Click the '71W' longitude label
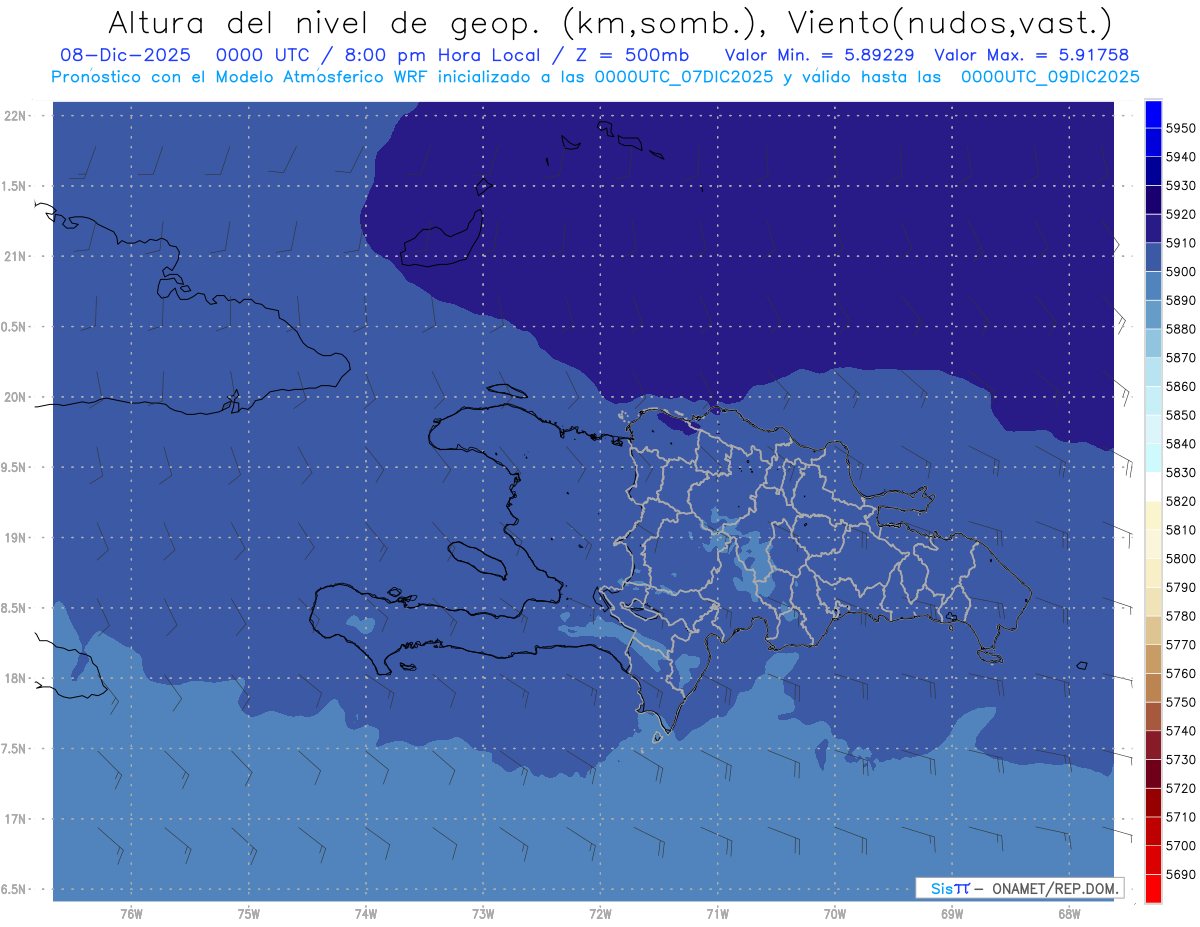The height and width of the screenshot is (927, 1200). coord(717,914)
